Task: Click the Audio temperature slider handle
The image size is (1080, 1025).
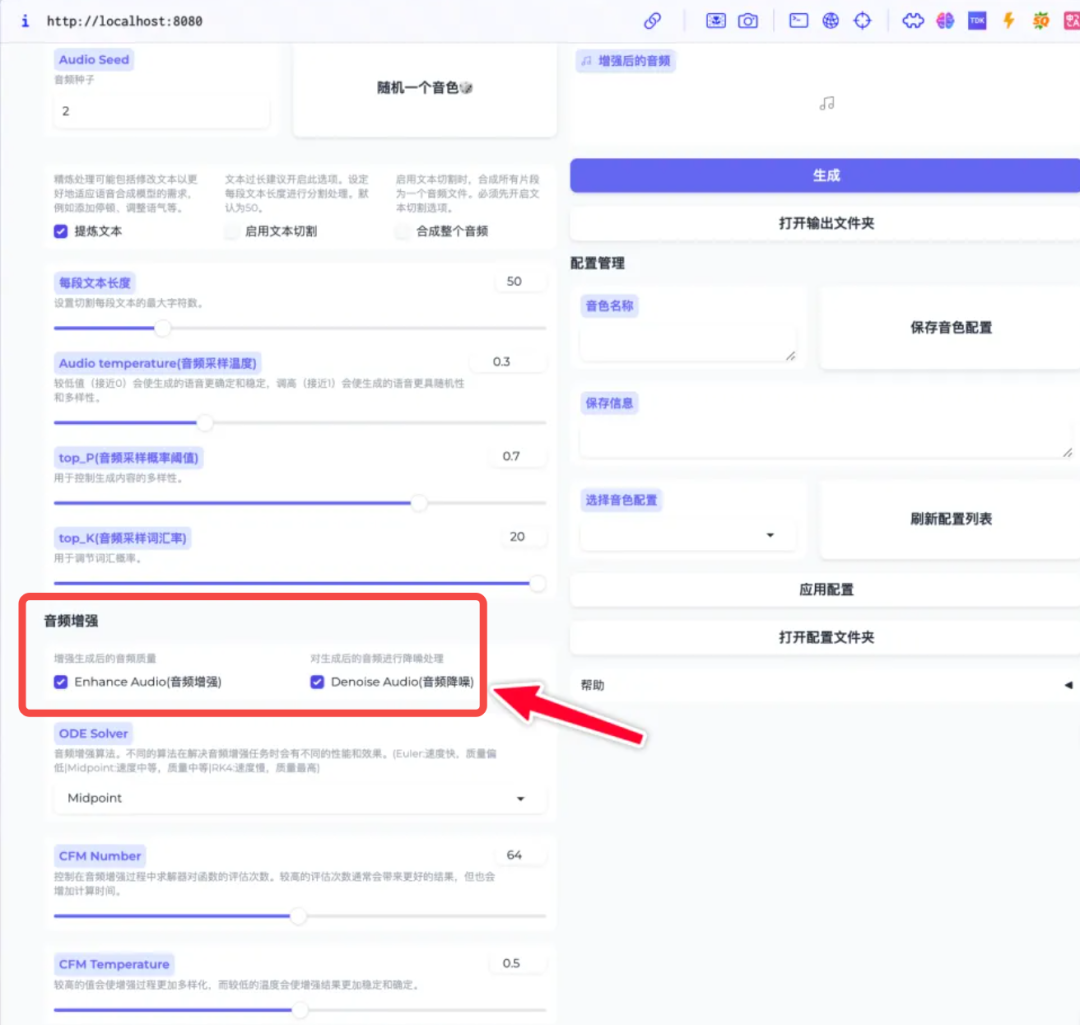Action: coord(205,422)
